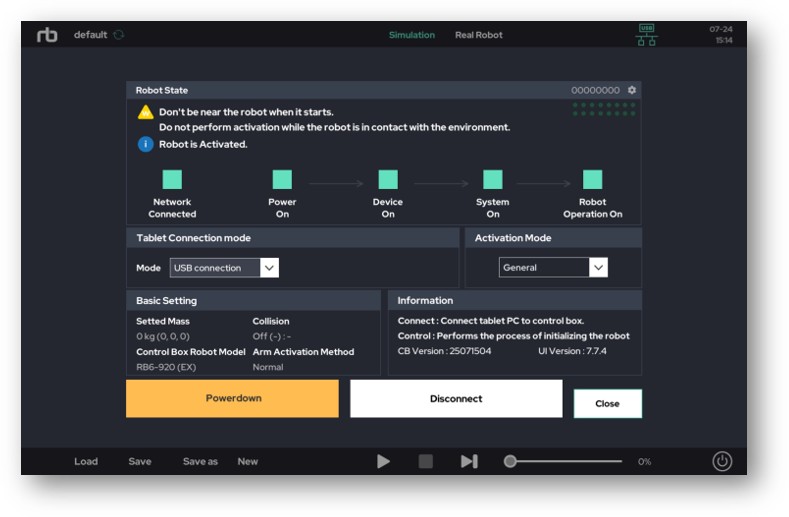Click the green status dots grid

click(604, 109)
